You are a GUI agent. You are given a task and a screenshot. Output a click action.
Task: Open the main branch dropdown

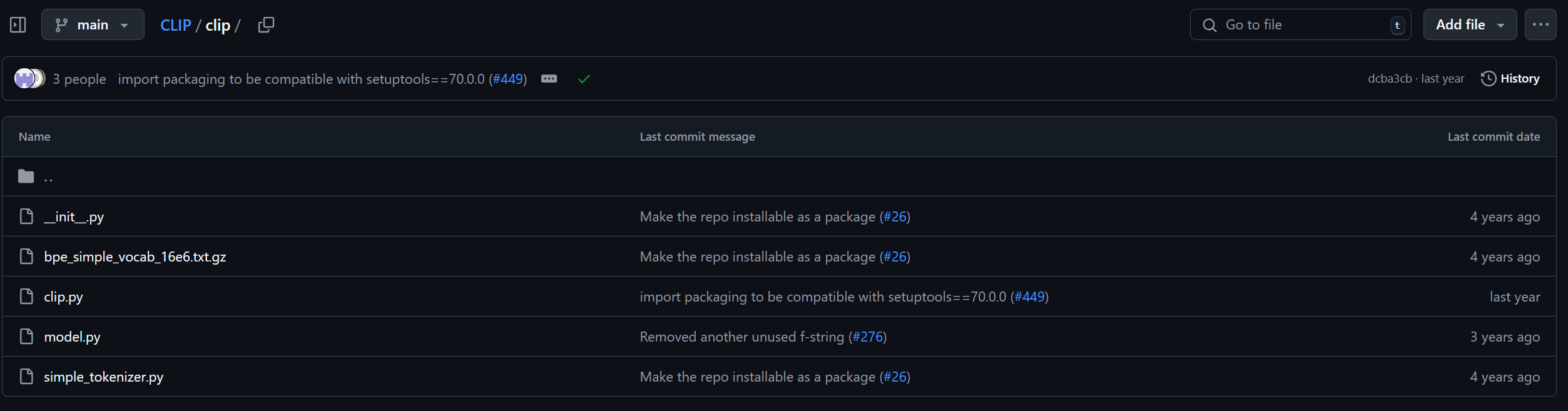coord(93,25)
